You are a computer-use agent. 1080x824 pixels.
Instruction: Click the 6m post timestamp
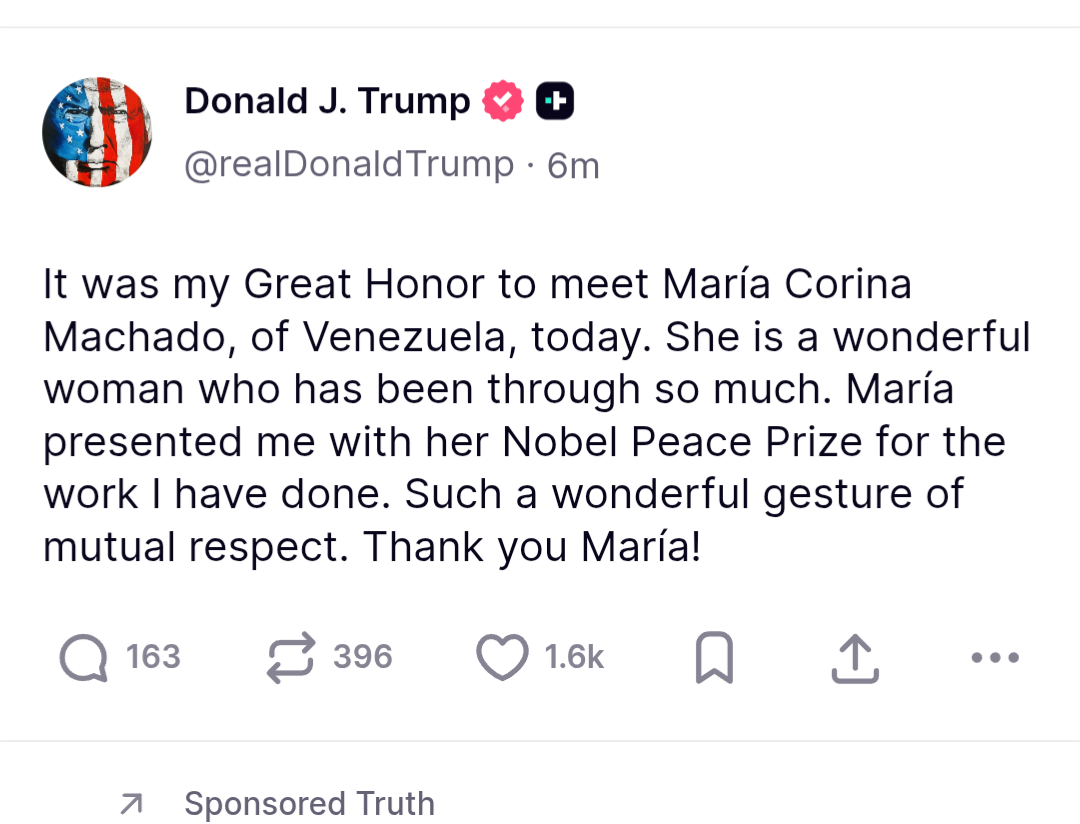pos(574,165)
